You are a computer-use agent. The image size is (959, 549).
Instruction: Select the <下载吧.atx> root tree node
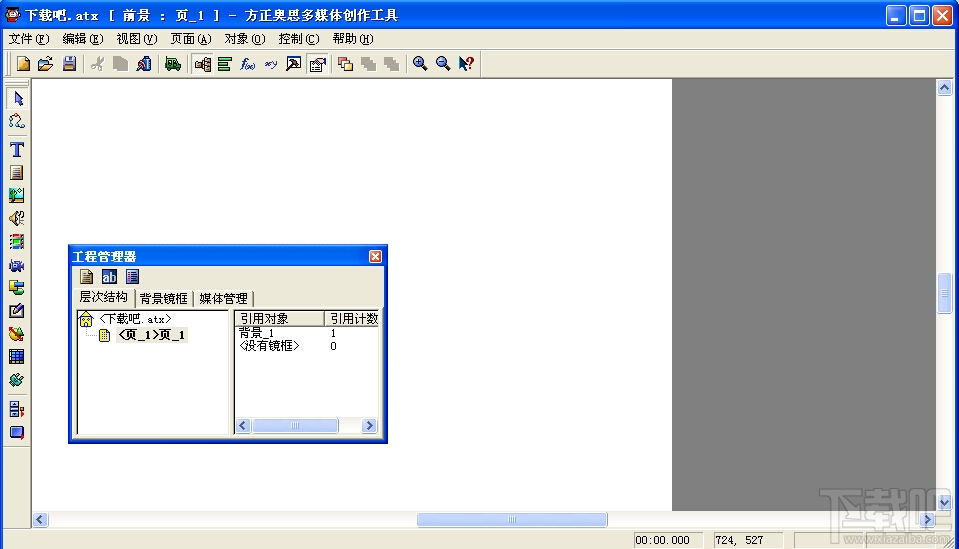click(135, 319)
